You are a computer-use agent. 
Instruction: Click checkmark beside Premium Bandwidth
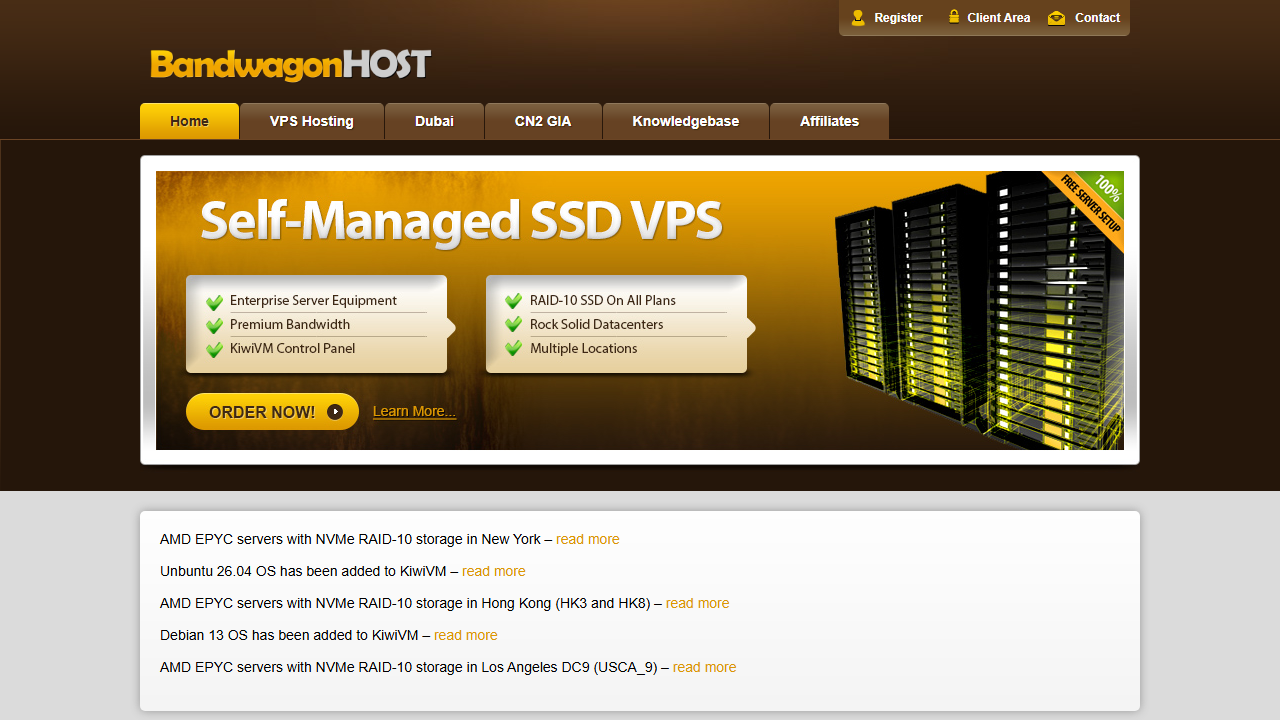[x=214, y=326]
